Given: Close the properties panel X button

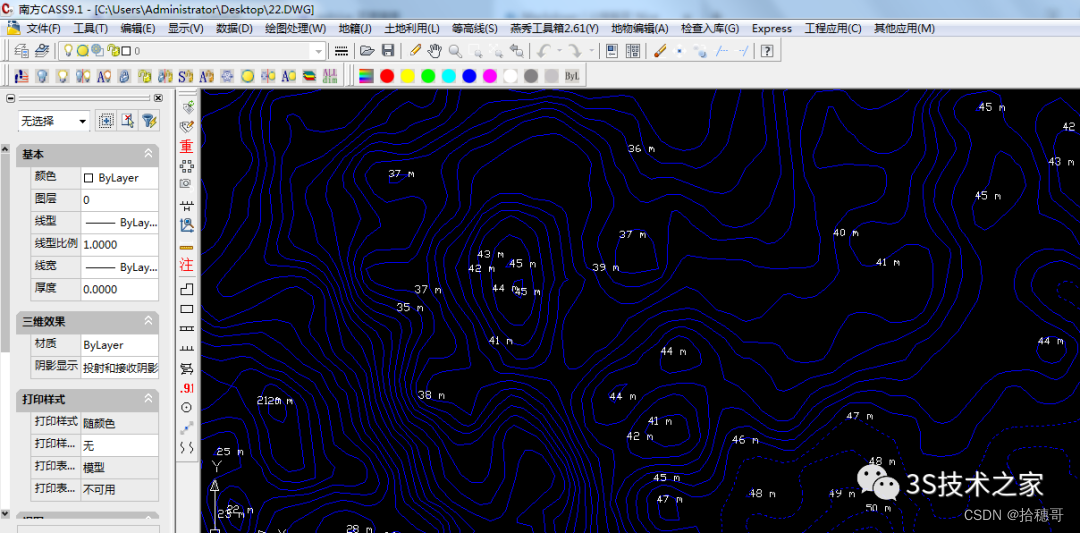Looking at the screenshot, I should (158, 98).
